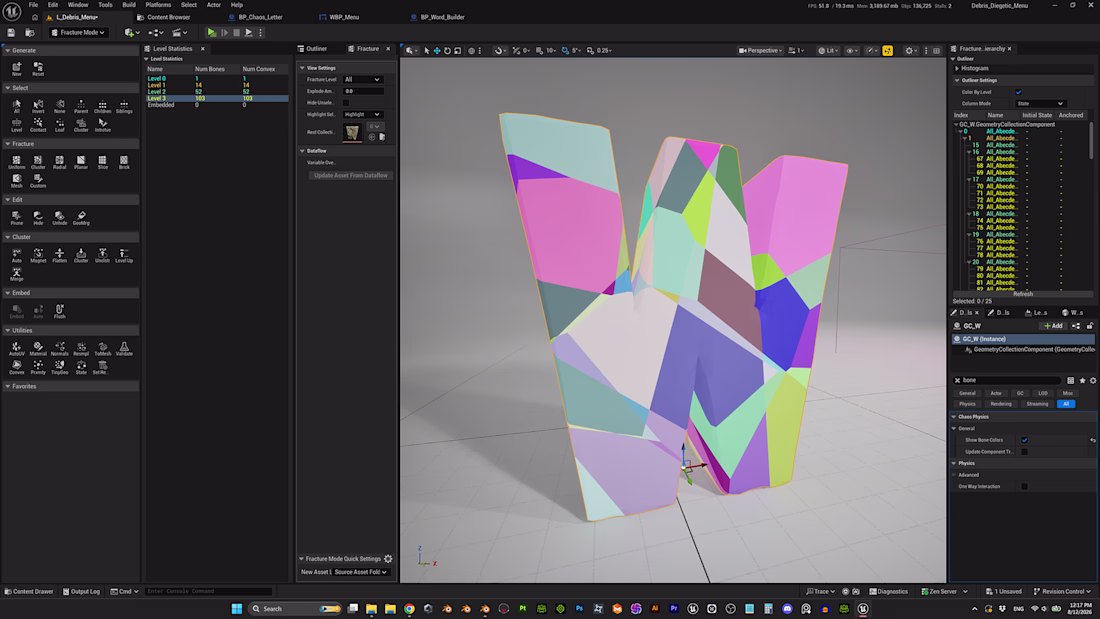Click the Reset generate tool

38,69
